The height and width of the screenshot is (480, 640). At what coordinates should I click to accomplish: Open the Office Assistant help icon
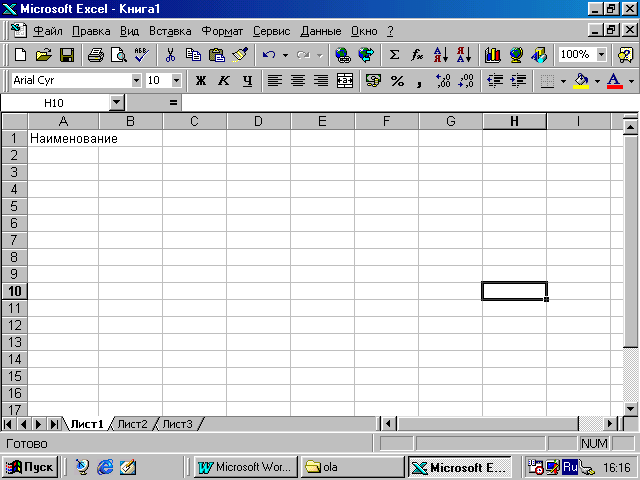click(625, 55)
